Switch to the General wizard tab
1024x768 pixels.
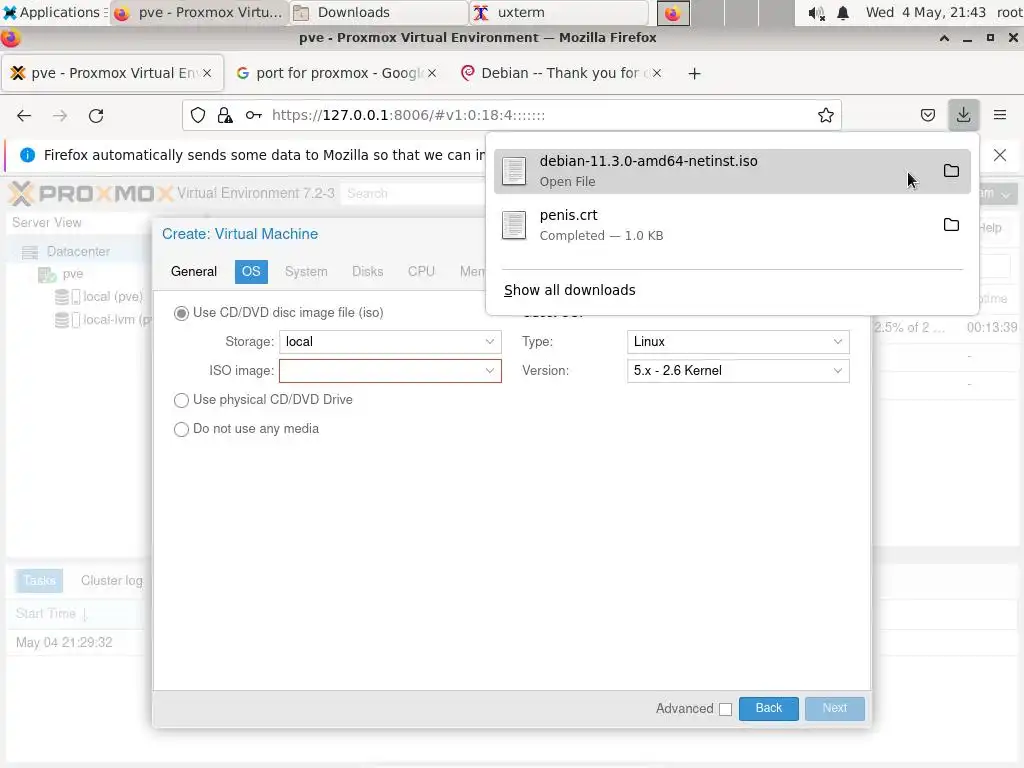point(194,272)
